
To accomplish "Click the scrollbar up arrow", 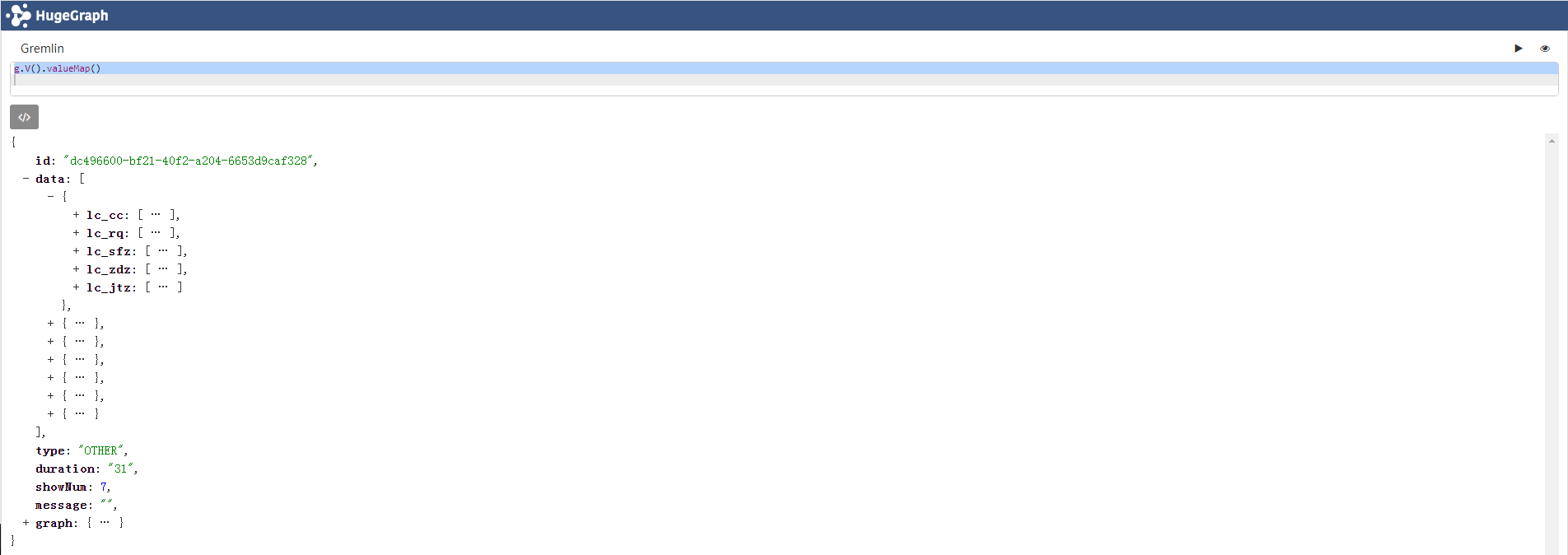I will coord(1552,142).
